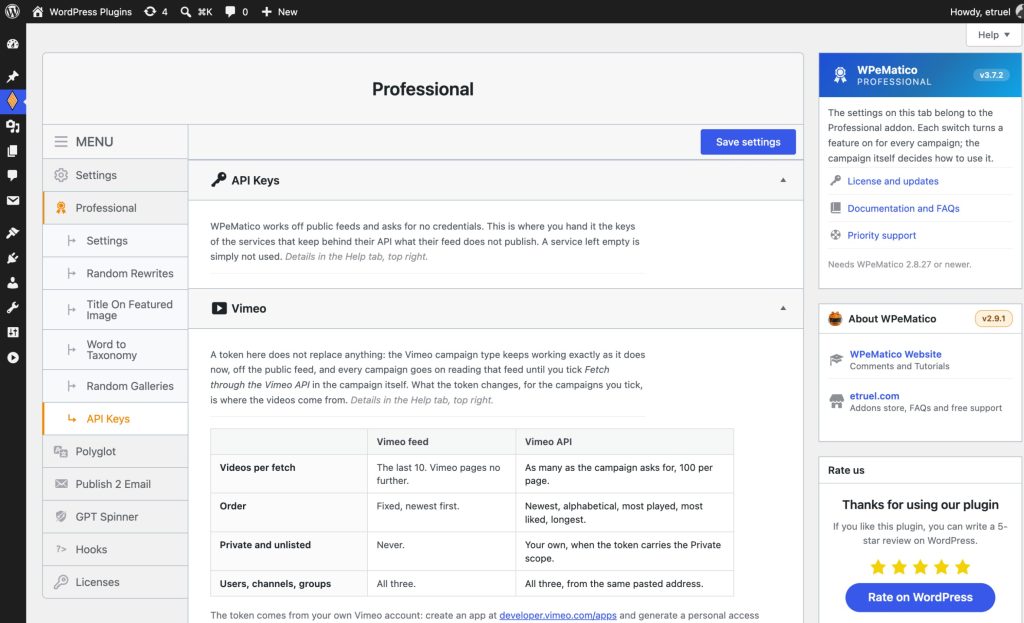Open the Polyglot menu item

coord(116,451)
